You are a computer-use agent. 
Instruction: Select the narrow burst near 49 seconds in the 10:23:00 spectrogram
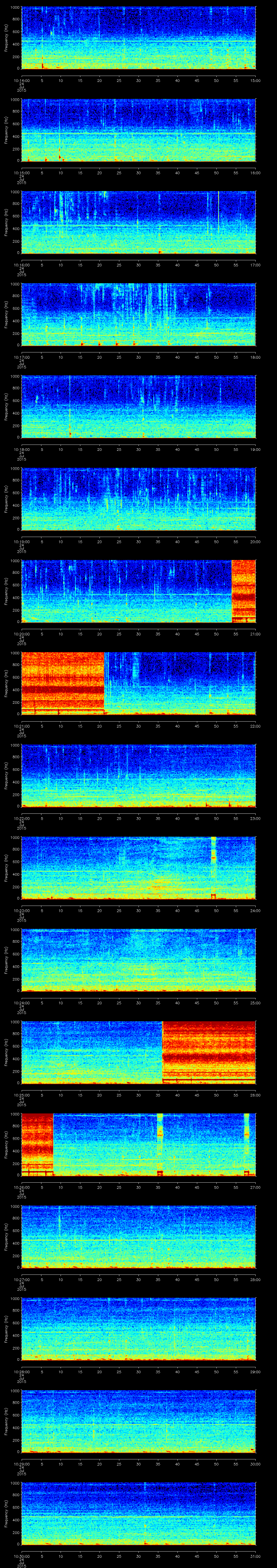213,868
